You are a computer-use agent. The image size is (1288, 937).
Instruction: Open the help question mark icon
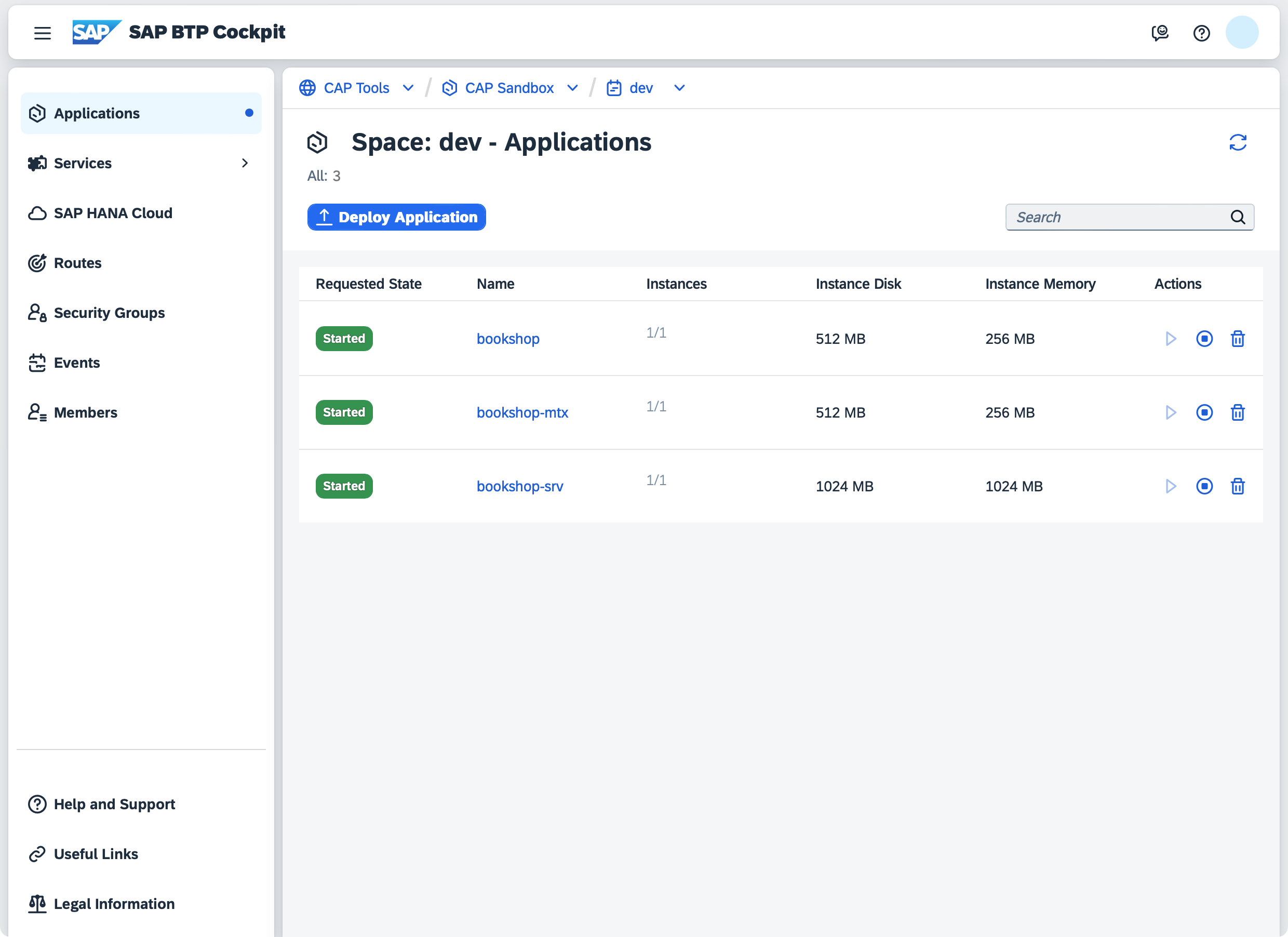pos(1201,33)
